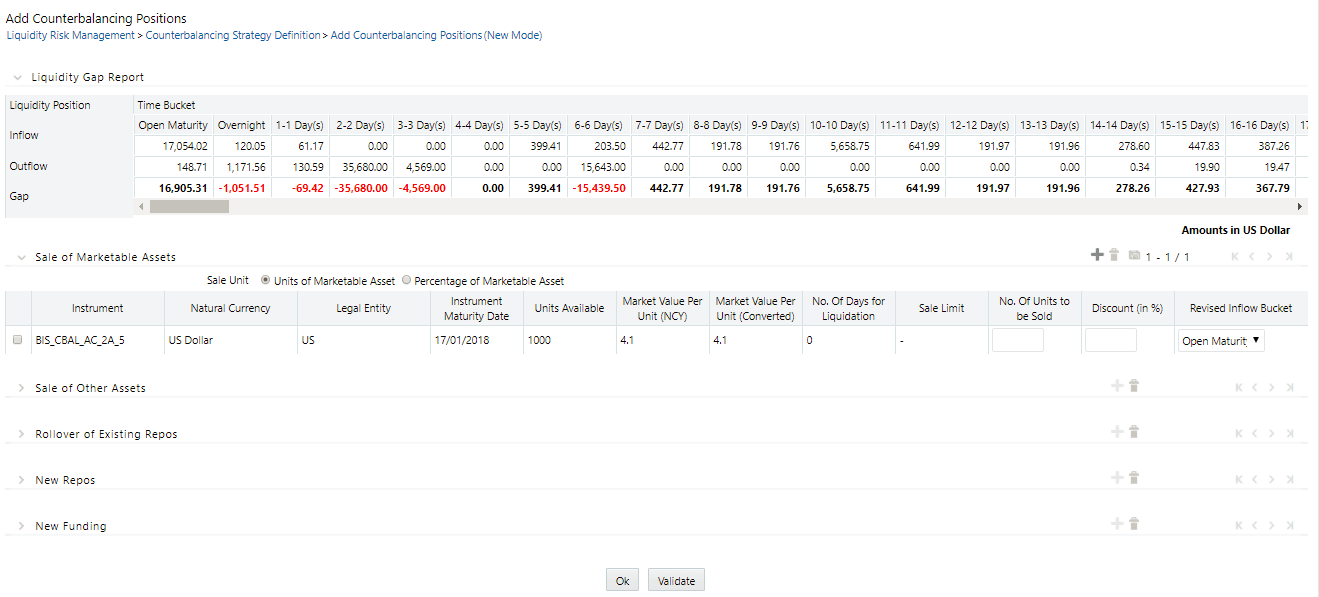The image size is (1319, 597).
Task: Click the gap report scroll left arrow
Action: click(141, 206)
